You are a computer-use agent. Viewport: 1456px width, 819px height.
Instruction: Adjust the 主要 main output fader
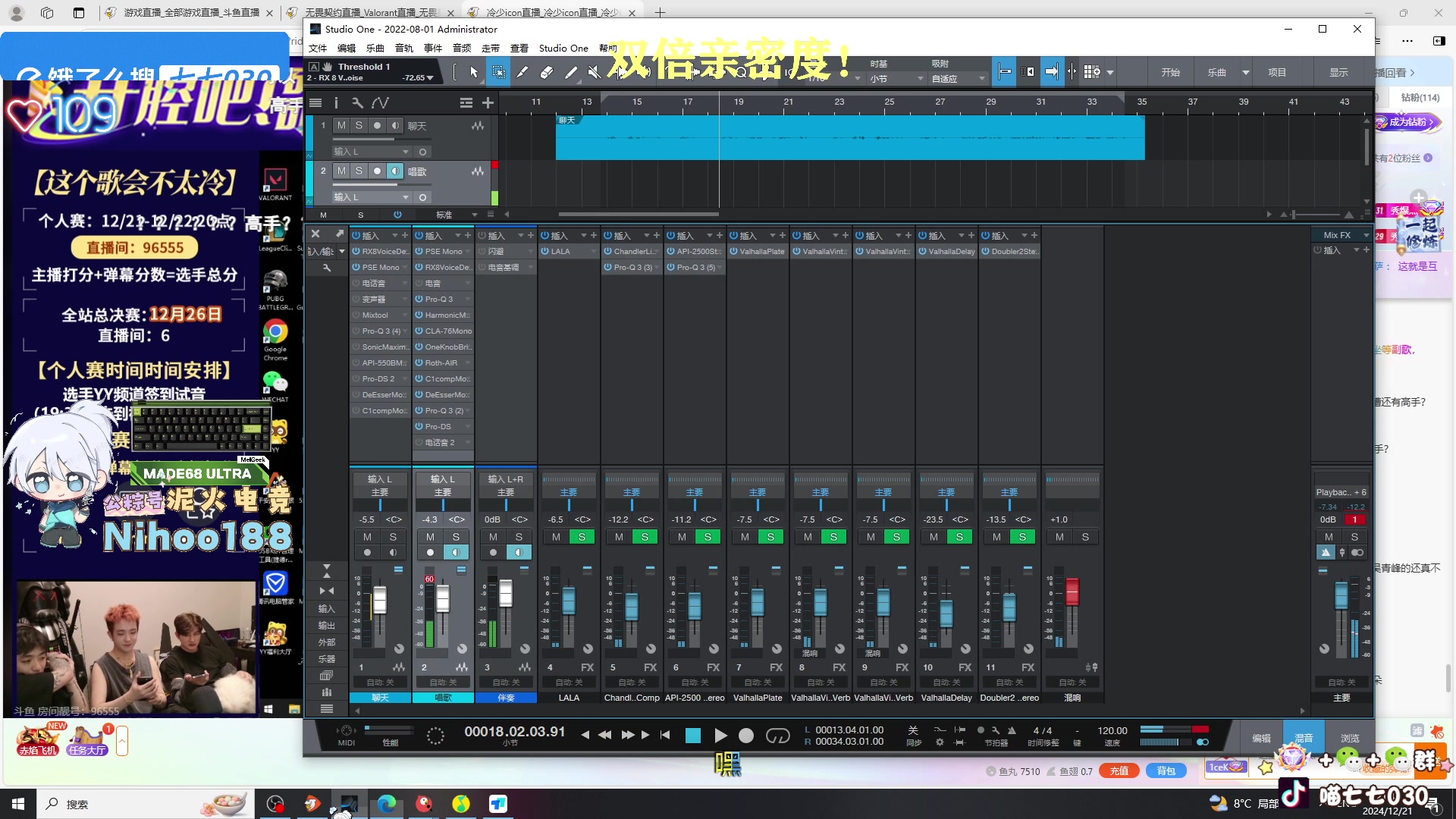(1341, 595)
